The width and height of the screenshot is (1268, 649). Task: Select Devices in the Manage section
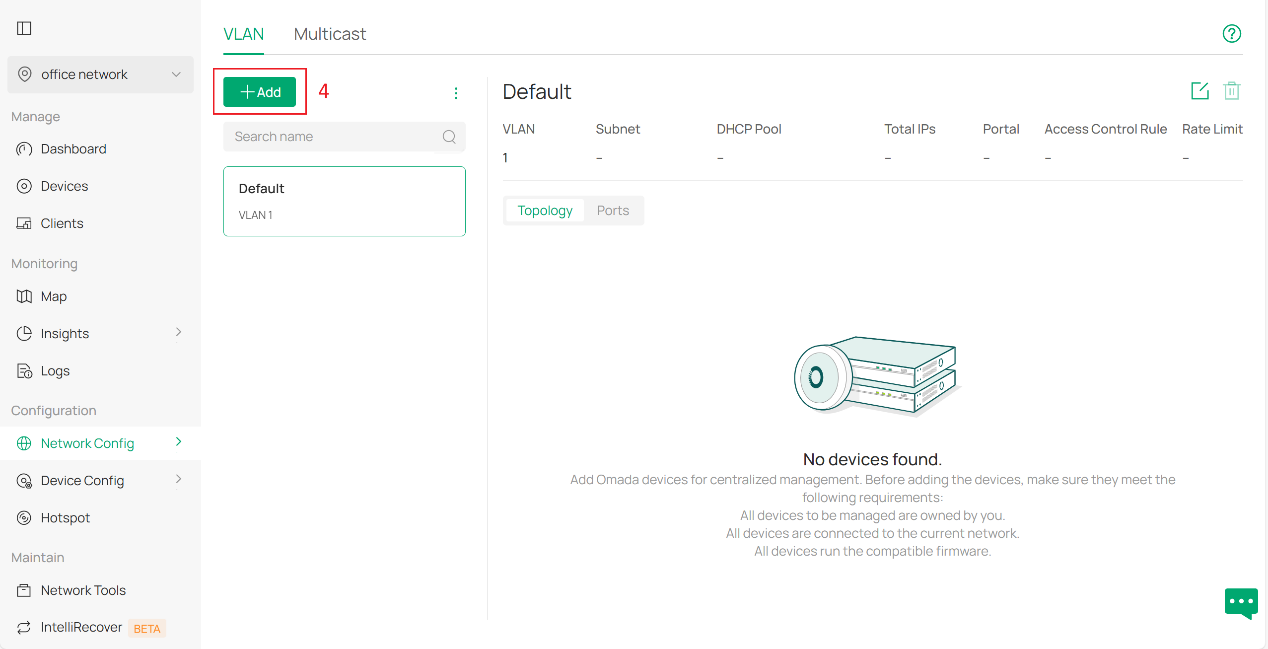[x=63, y=185]
